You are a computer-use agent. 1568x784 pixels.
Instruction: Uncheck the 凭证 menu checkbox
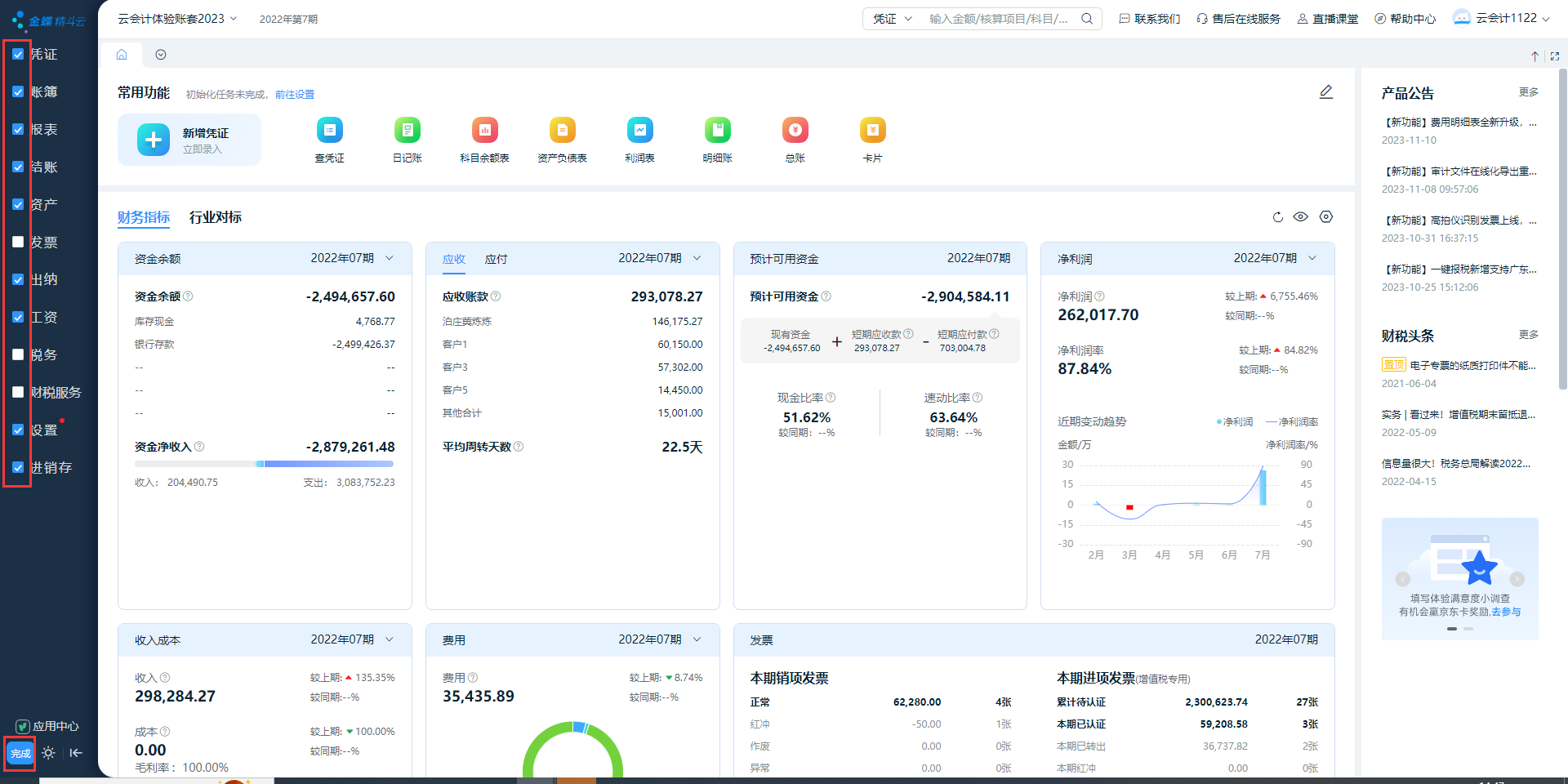18,55
